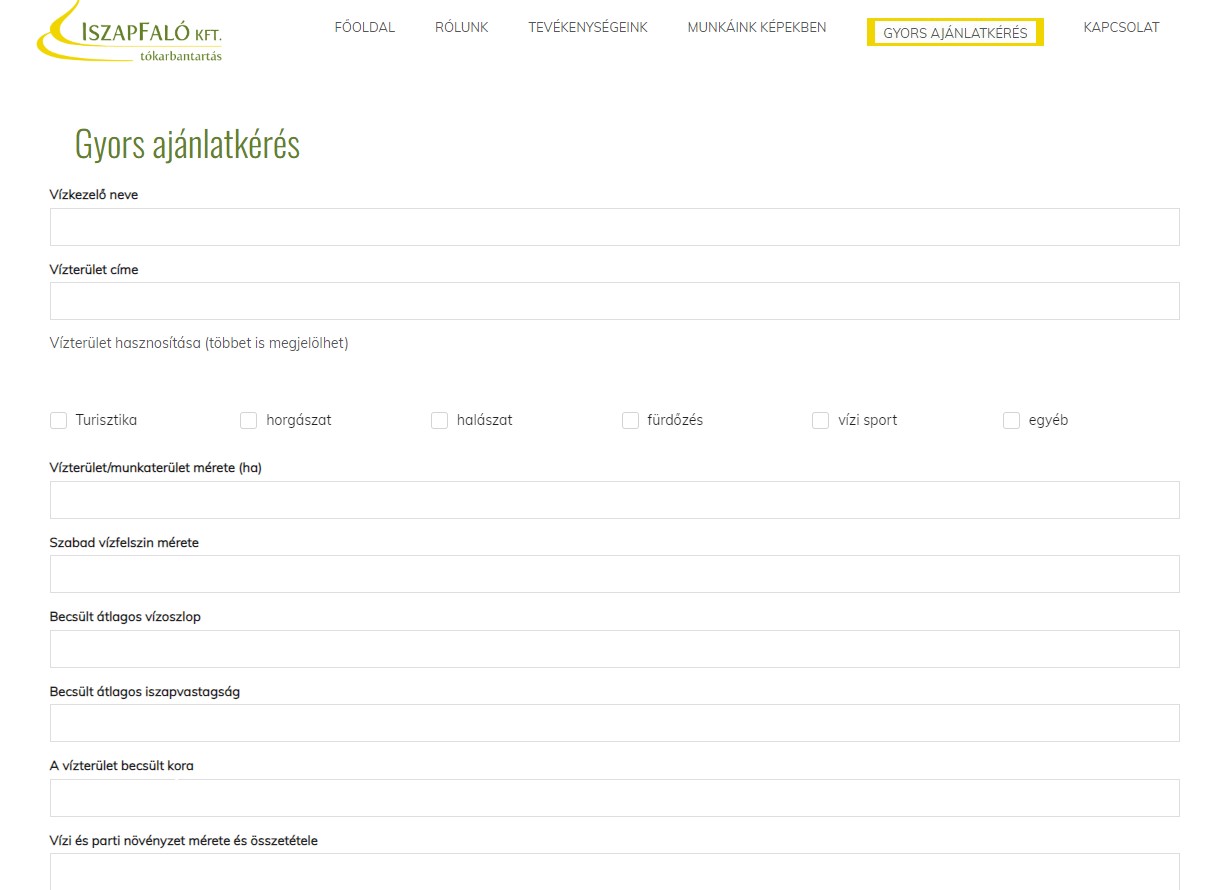Click into the Vízterület címe field
This screenshot has width=1221, height=890.
pyautogui.click(x=615, y=301)
